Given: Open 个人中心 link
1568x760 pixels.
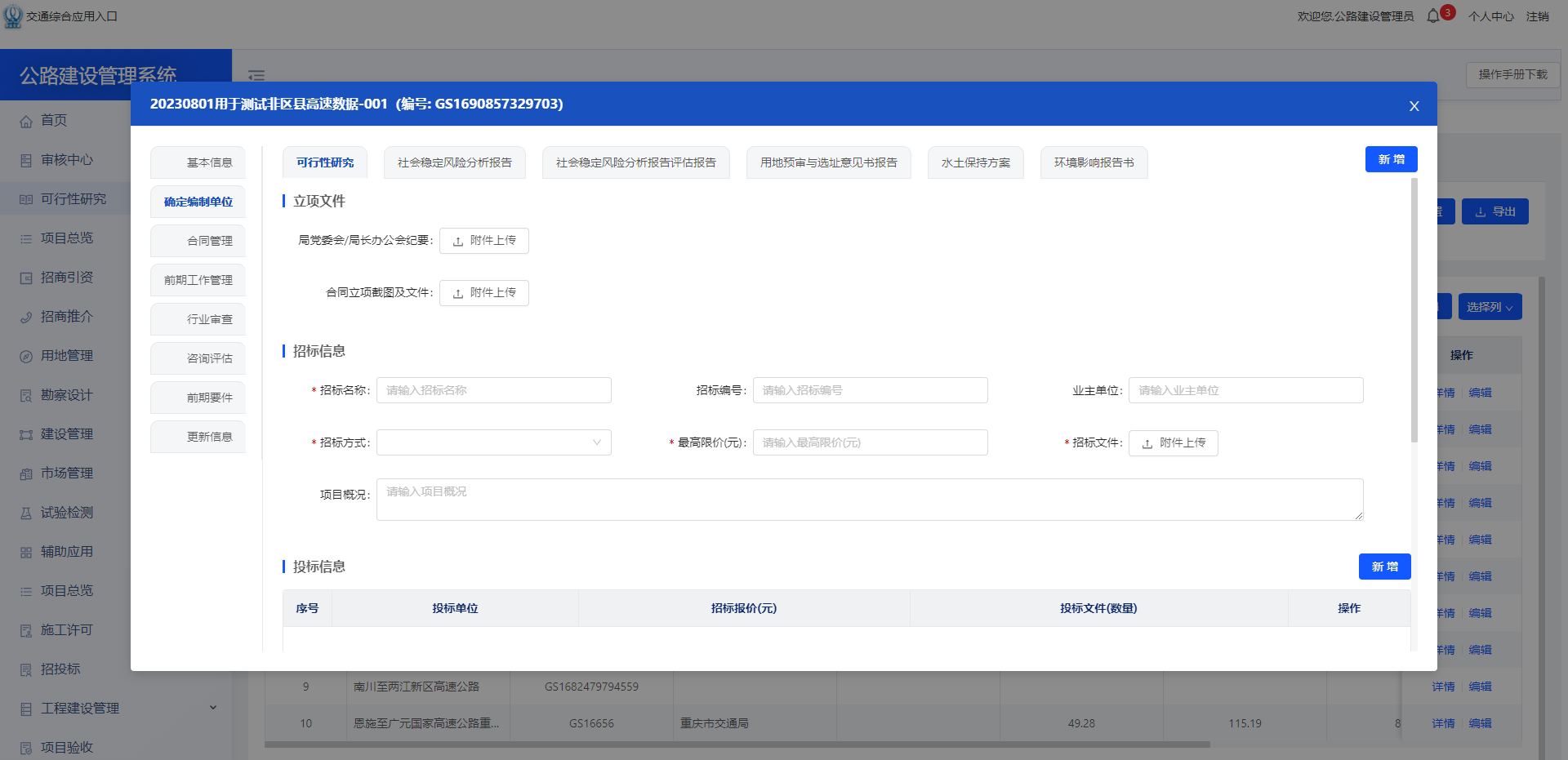Looking at the screenshot, I should click(x=1491, y=16).
